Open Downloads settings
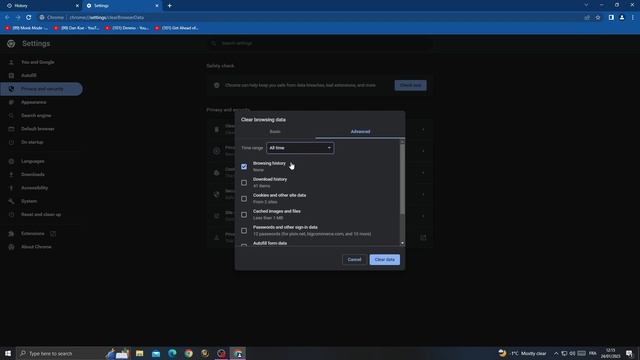The width and height of the screenshot is (640, 360). point(33,174)
